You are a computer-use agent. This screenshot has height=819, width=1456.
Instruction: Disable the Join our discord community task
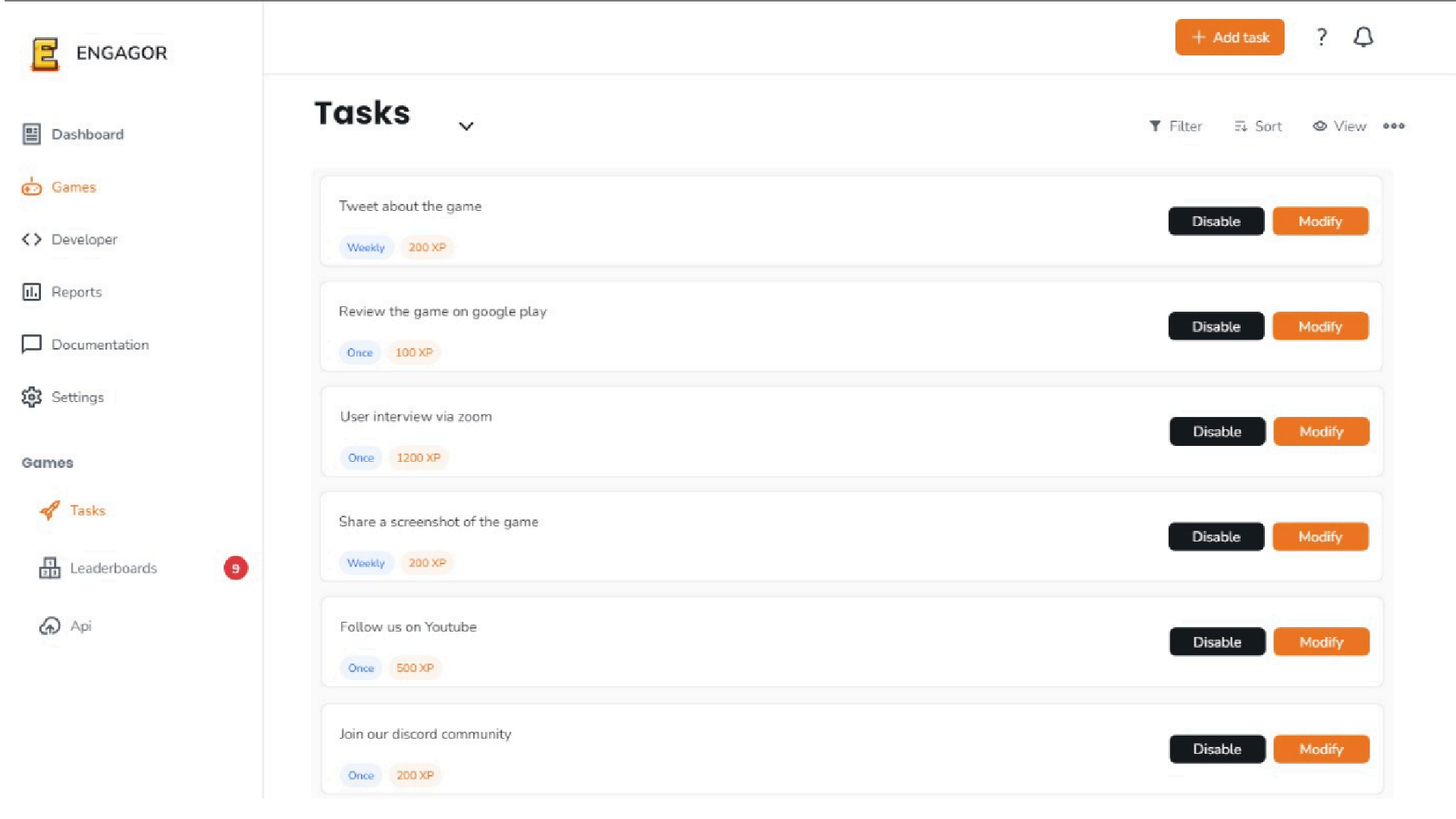(x=1216, y=749)
